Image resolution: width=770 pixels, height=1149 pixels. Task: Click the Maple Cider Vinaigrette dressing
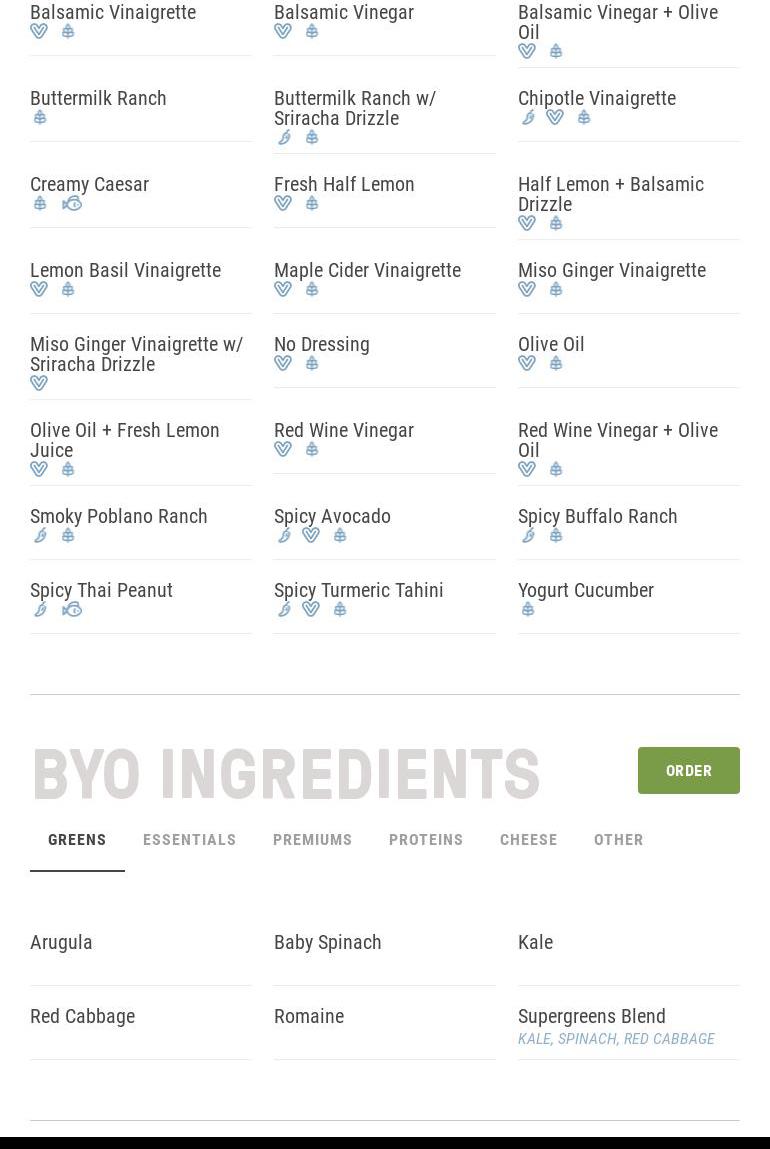coord(368,270)
